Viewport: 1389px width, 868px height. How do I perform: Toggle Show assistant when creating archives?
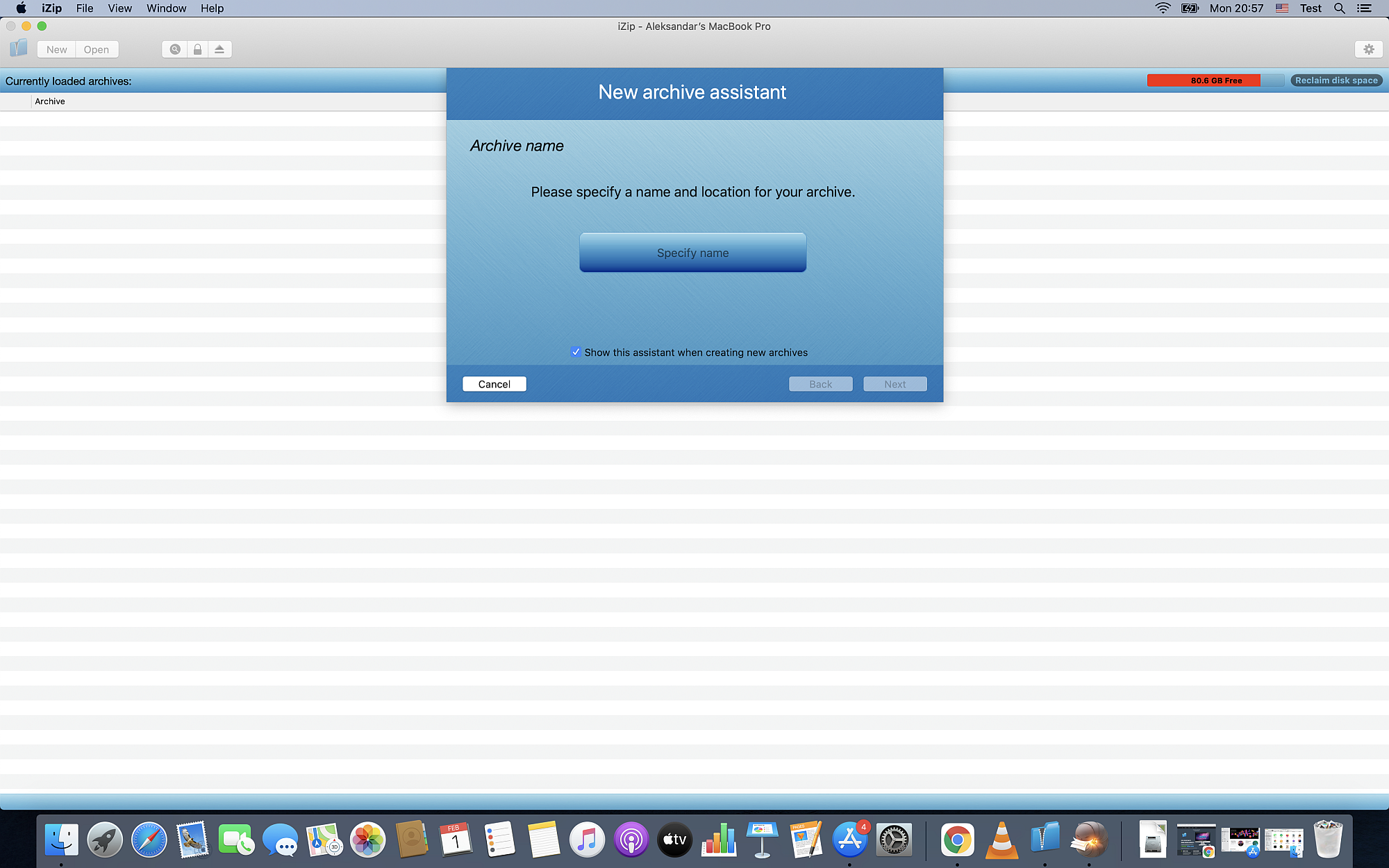pos(576,352)
